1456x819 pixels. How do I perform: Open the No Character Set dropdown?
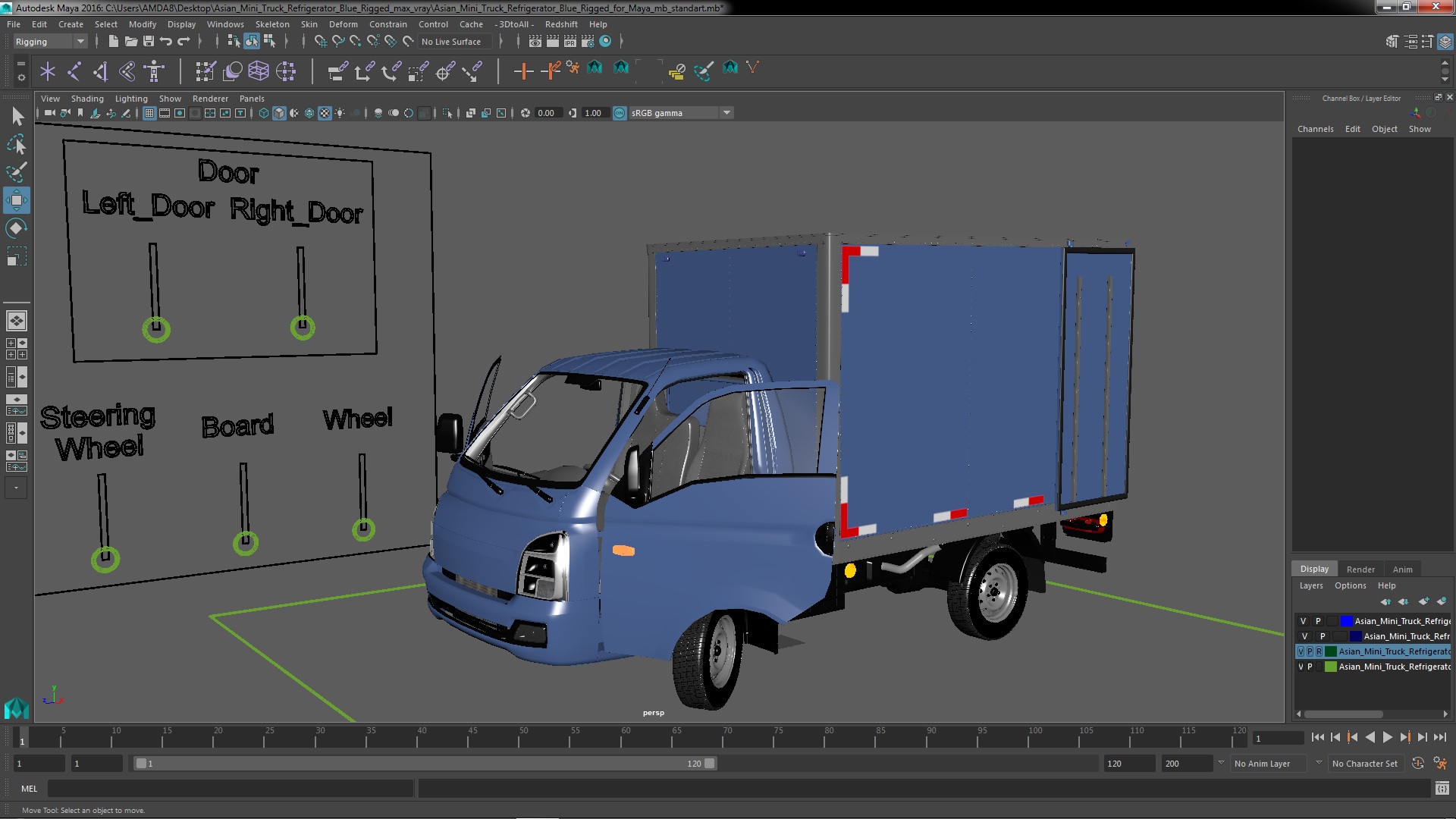point(1368,764)
